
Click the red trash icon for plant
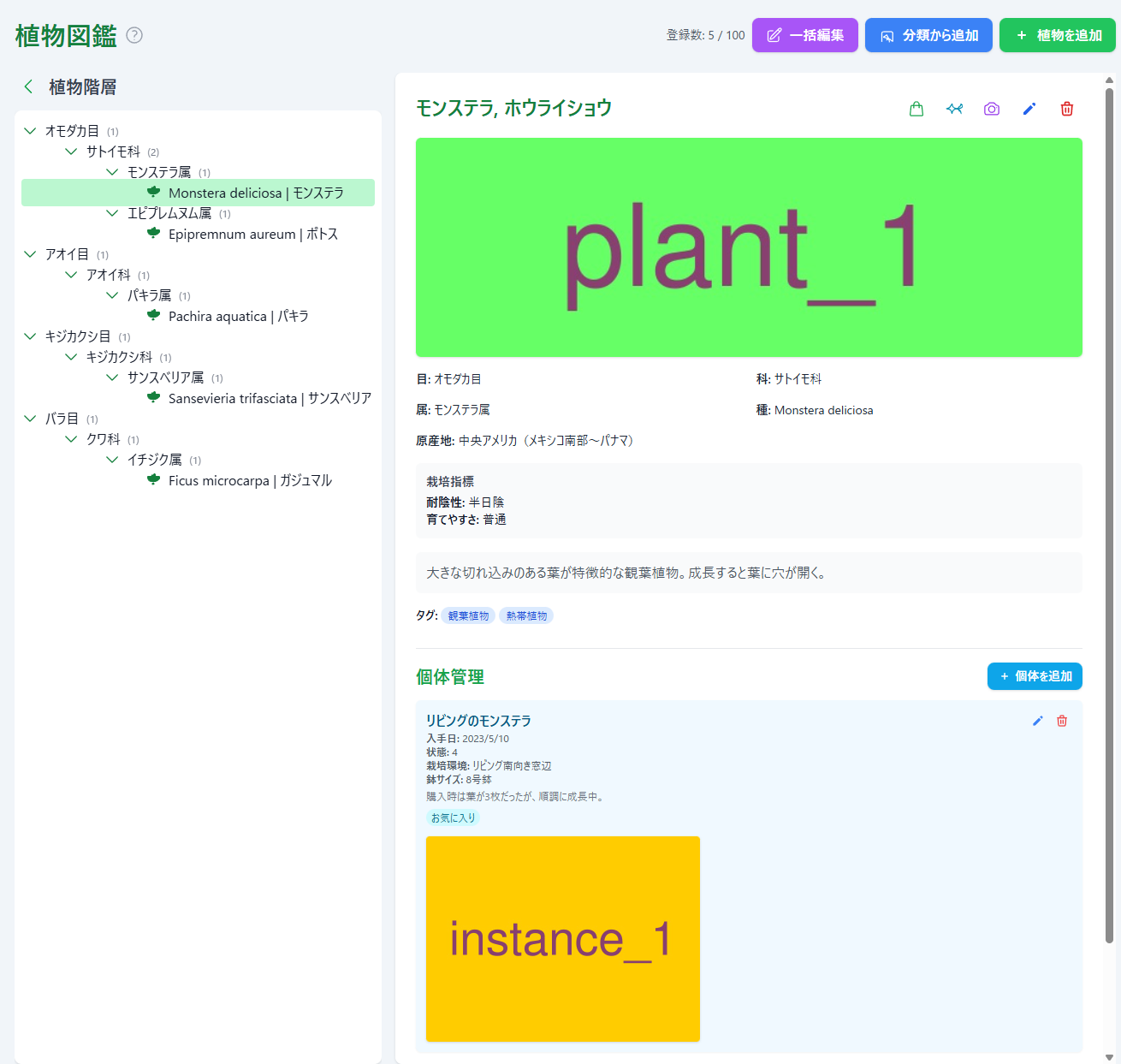click(1067, 109)
